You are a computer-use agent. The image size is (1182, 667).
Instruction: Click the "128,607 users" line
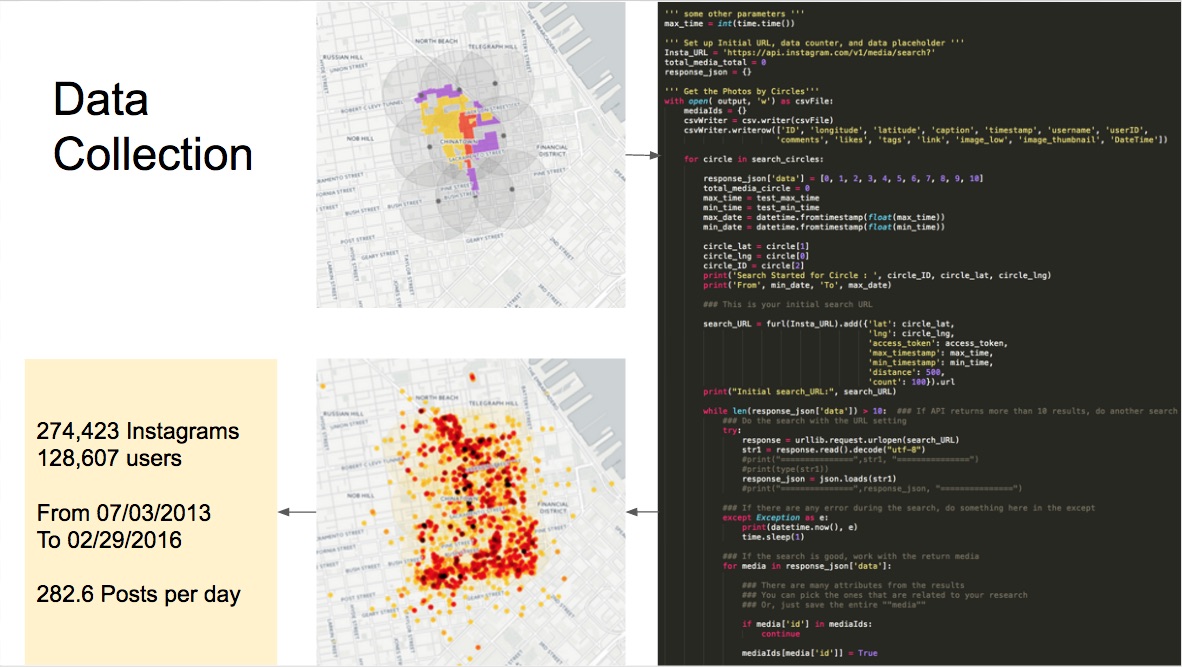click(109, 458)
